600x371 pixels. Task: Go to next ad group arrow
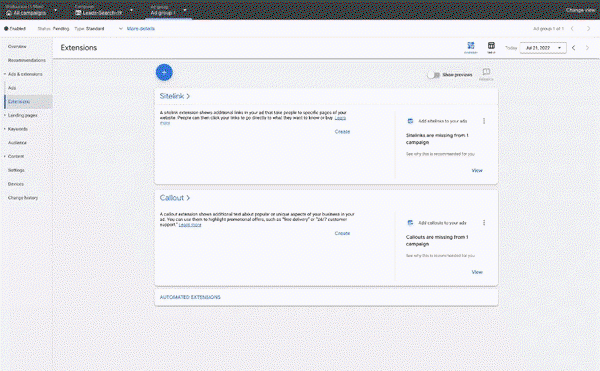pyautogui.click(x=588, y=29)
